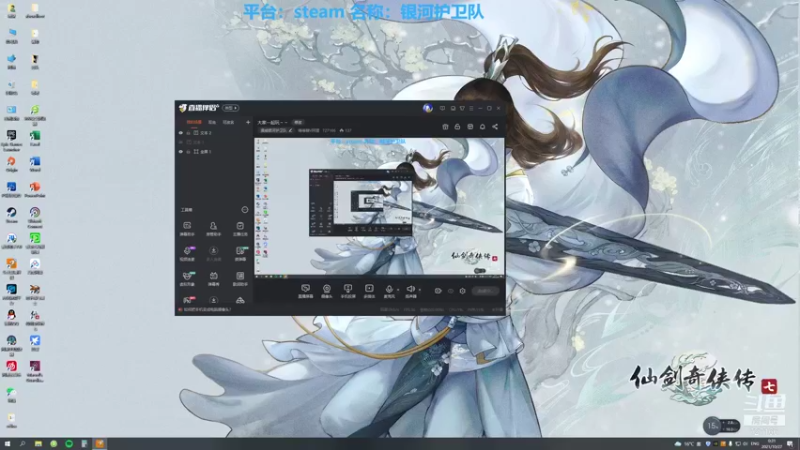Click the ENG input language indicator
The image size is (800, 450).
(x=755, y=444)
